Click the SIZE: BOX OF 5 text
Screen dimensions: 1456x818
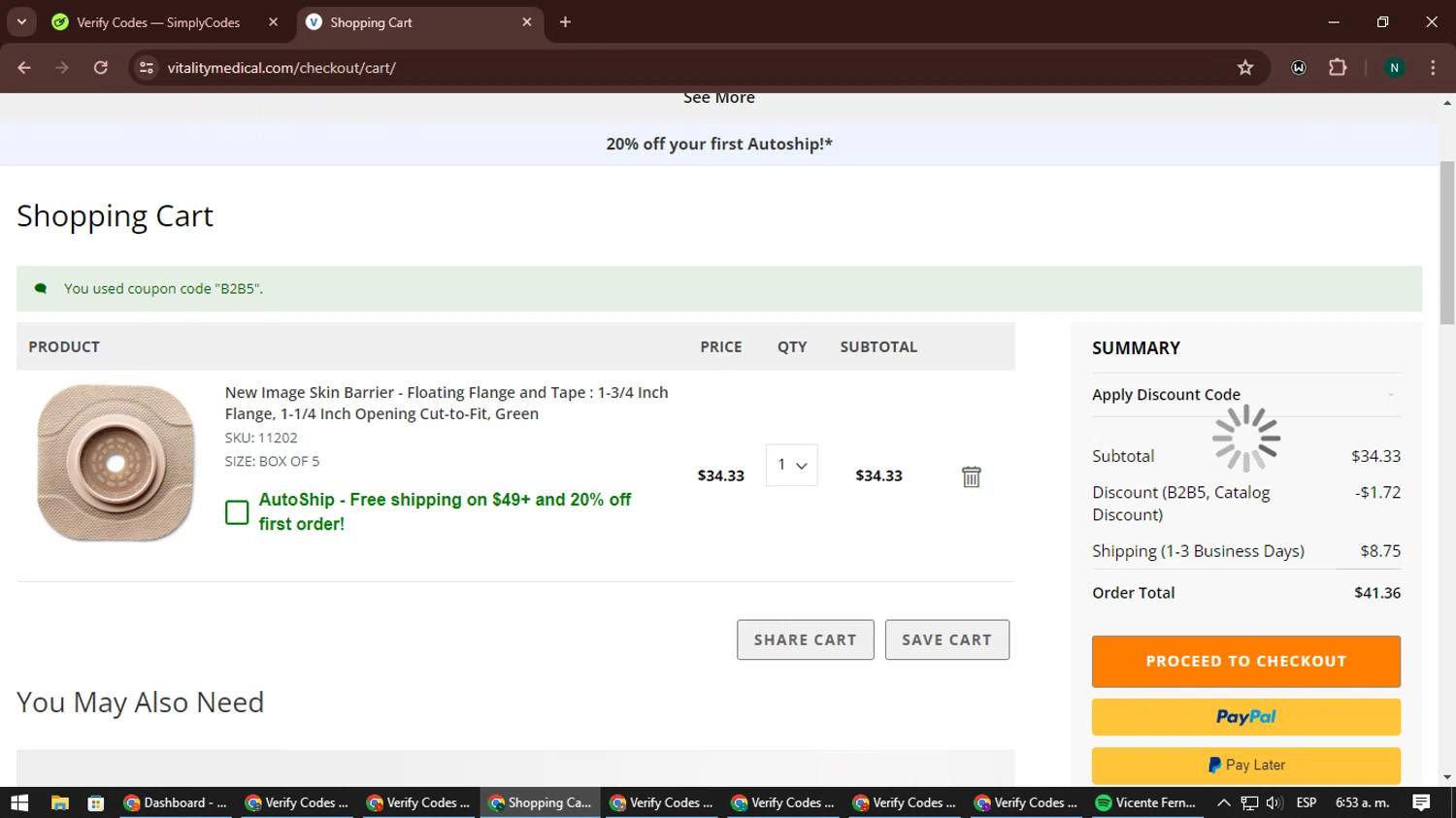pyautogui.click(x=272, y=461)
